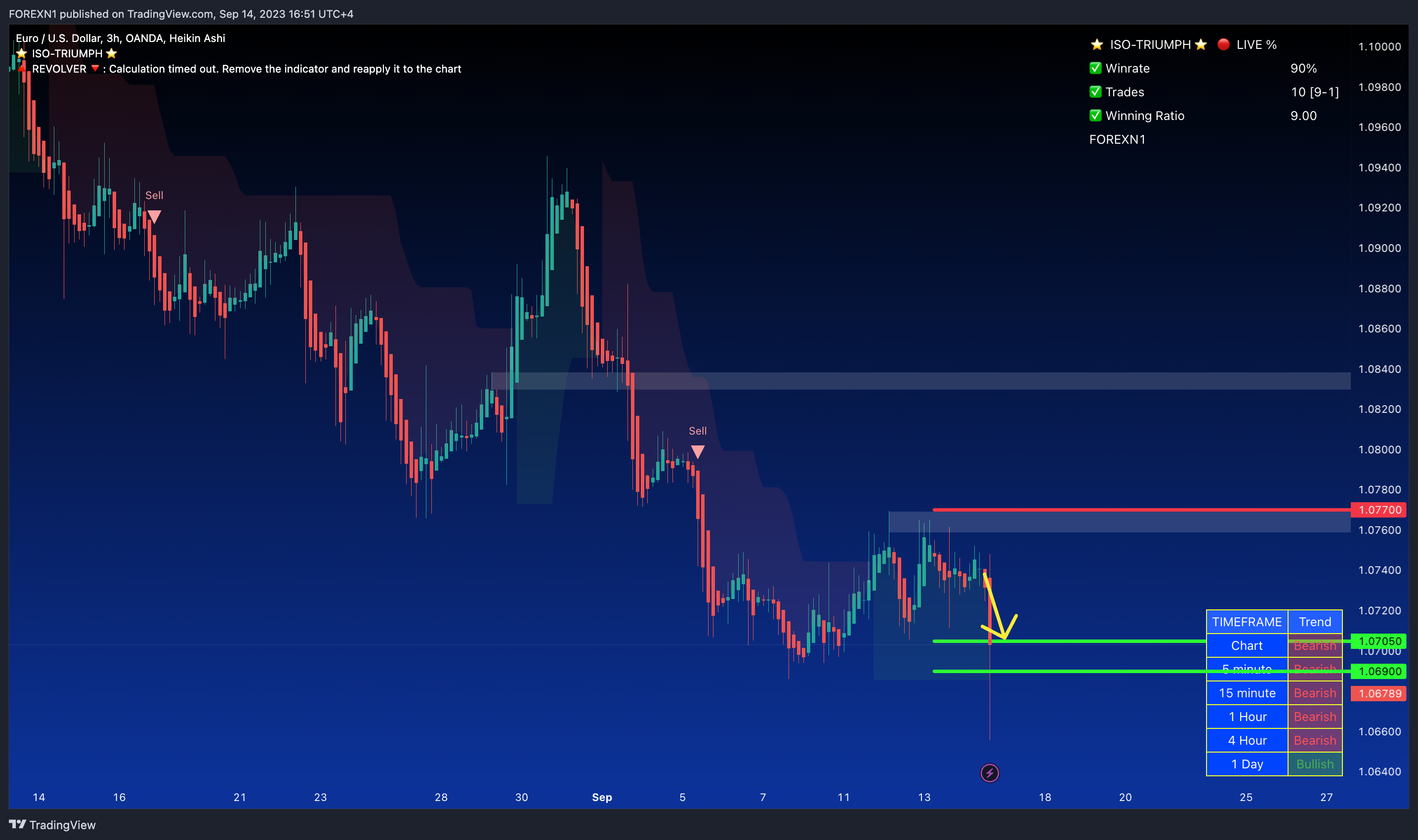
Task: Click the Sell triangle marker near Sep 5
Action: pyautogui.click(x=698, y=452)
